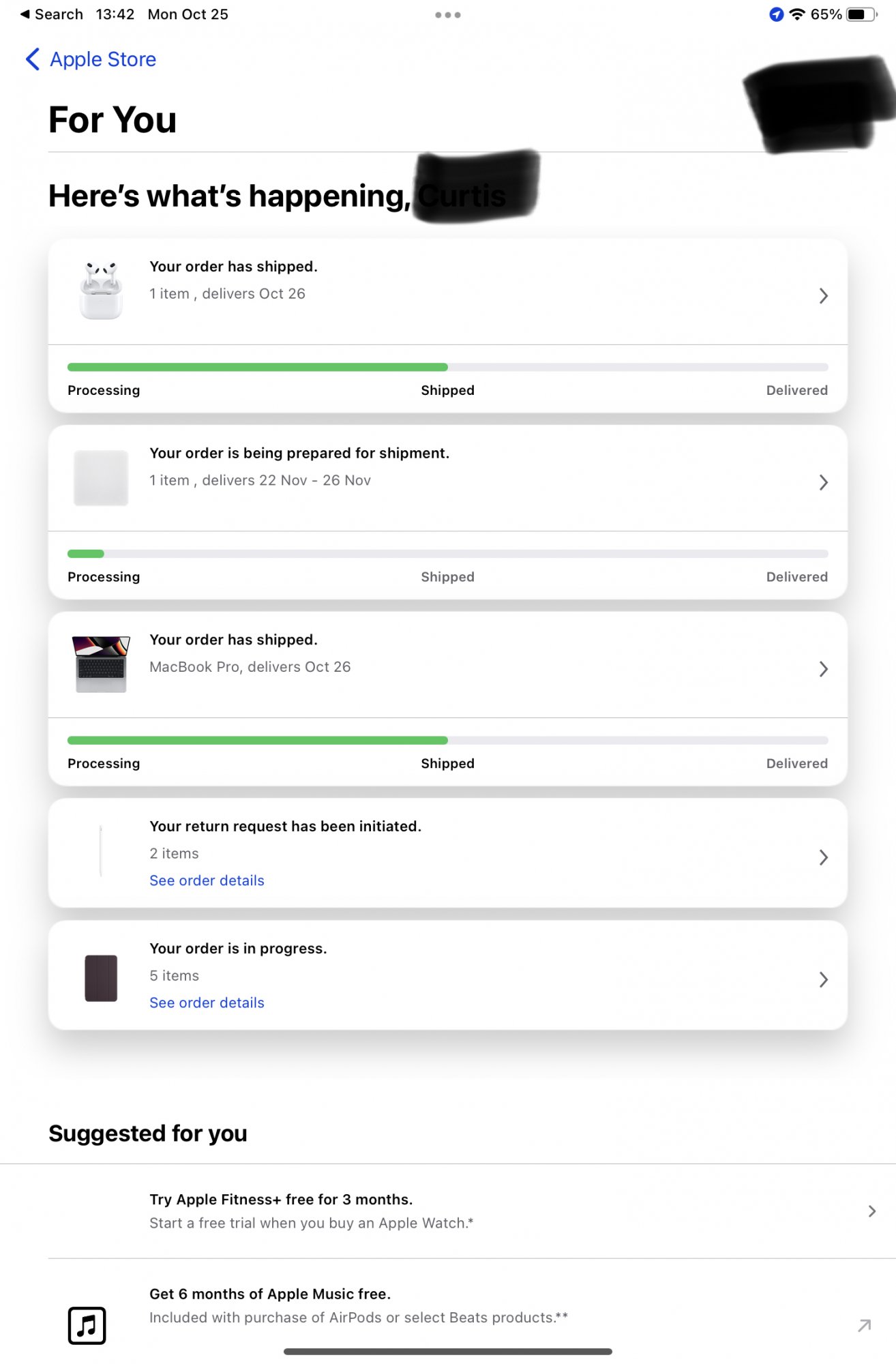This screenshot has height=1364, width=896.
Task: Tap the AirPods order progress bar
Action: point(447,368)
